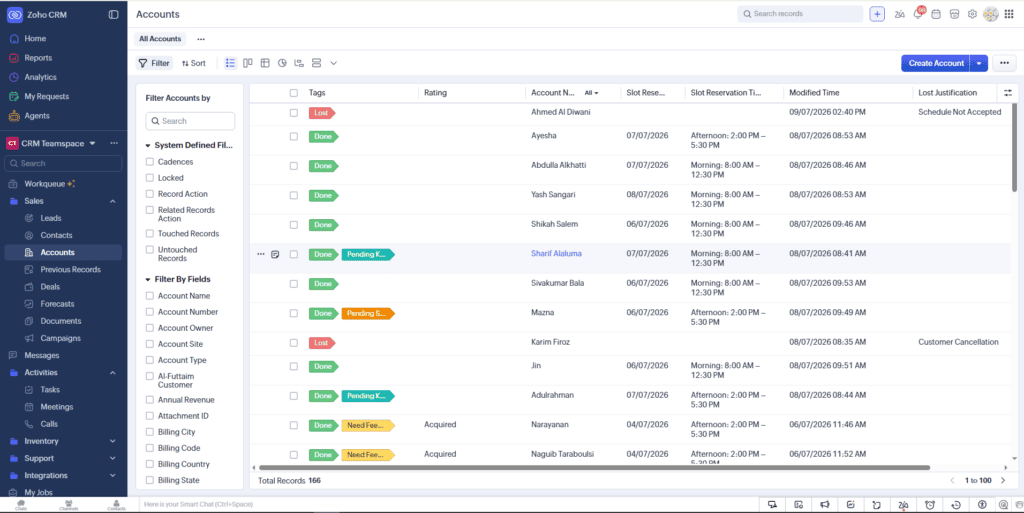Go to Leads in sidebar
Image resolution: width=1024 pixels, height=513 pixels.
pyautogui.click(x=50, y=218)
